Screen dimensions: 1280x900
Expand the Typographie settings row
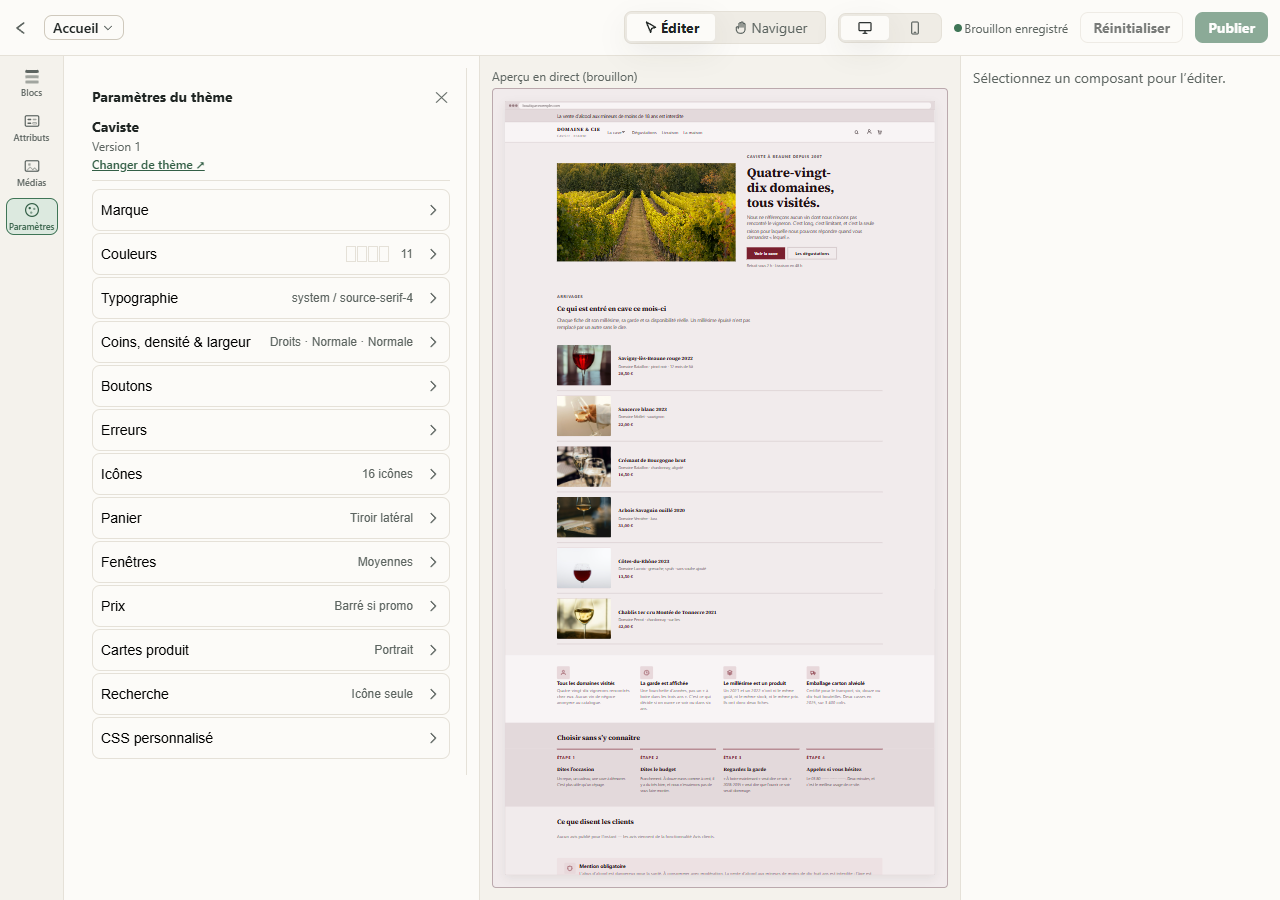coord(271,298)
